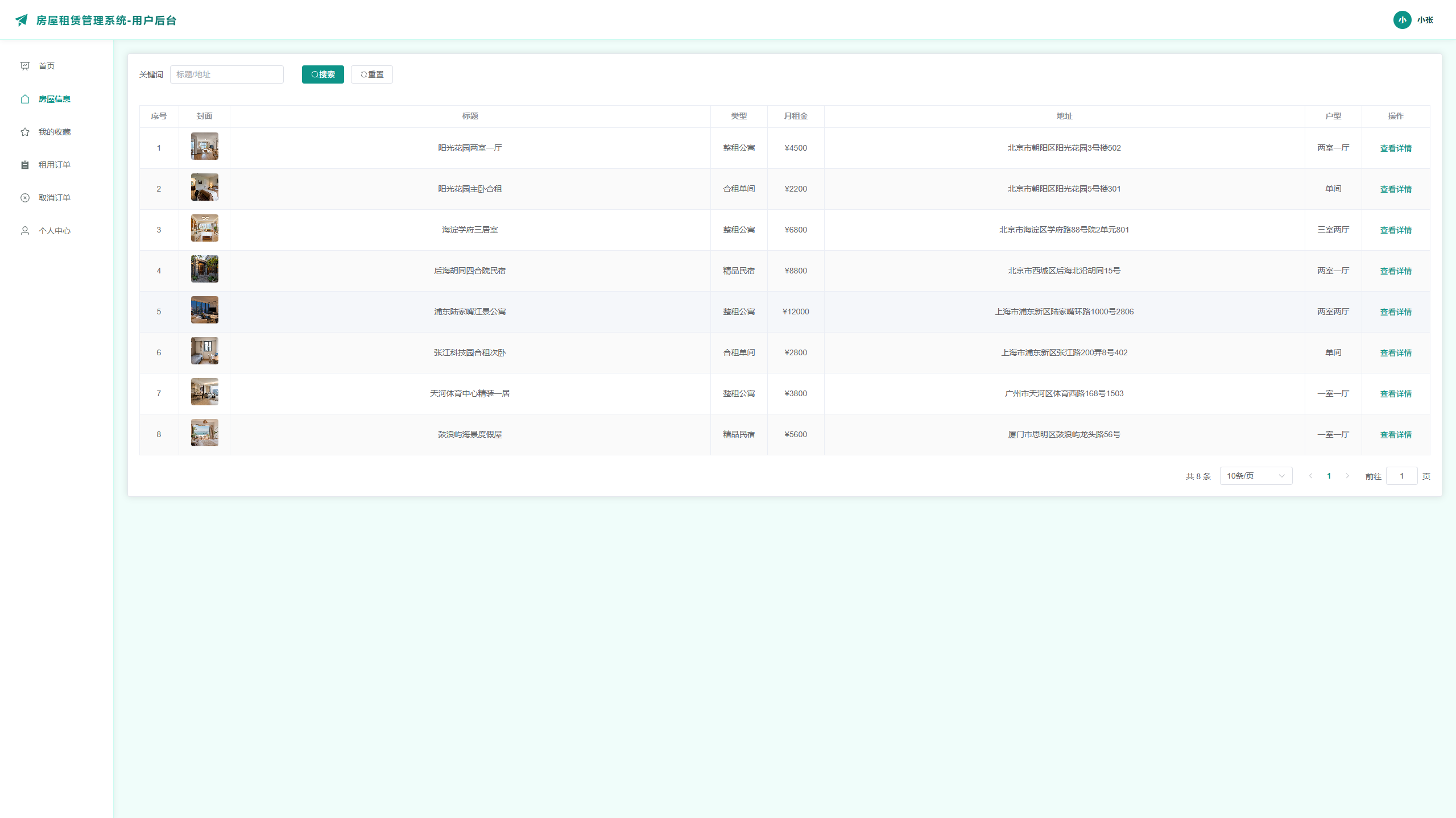Viewport: 1456px width, 818px height.
Task: Click the 小张 user avatar
Action: [1402, 20]
